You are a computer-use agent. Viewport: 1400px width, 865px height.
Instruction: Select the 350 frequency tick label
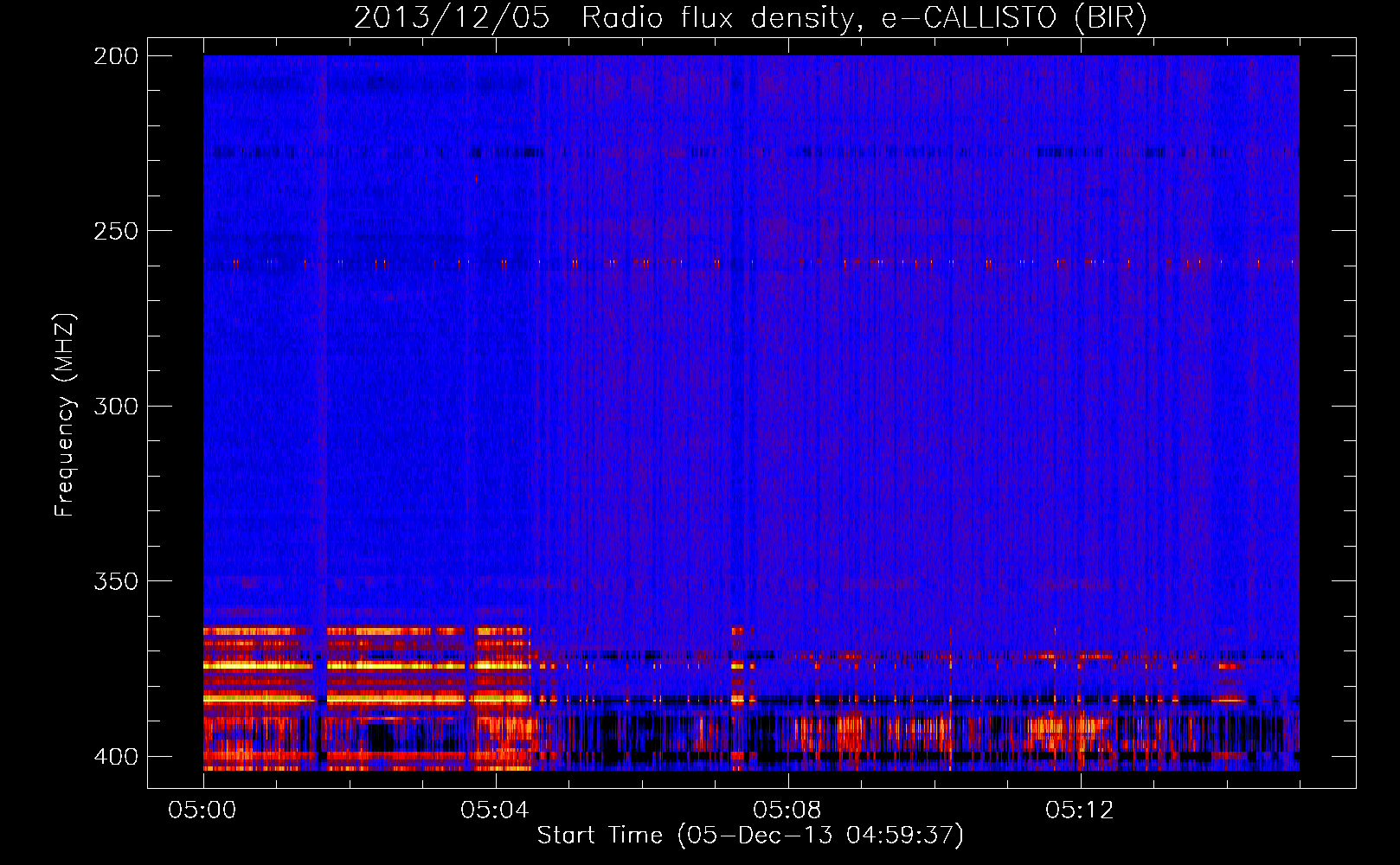click(x=116, y=581)
